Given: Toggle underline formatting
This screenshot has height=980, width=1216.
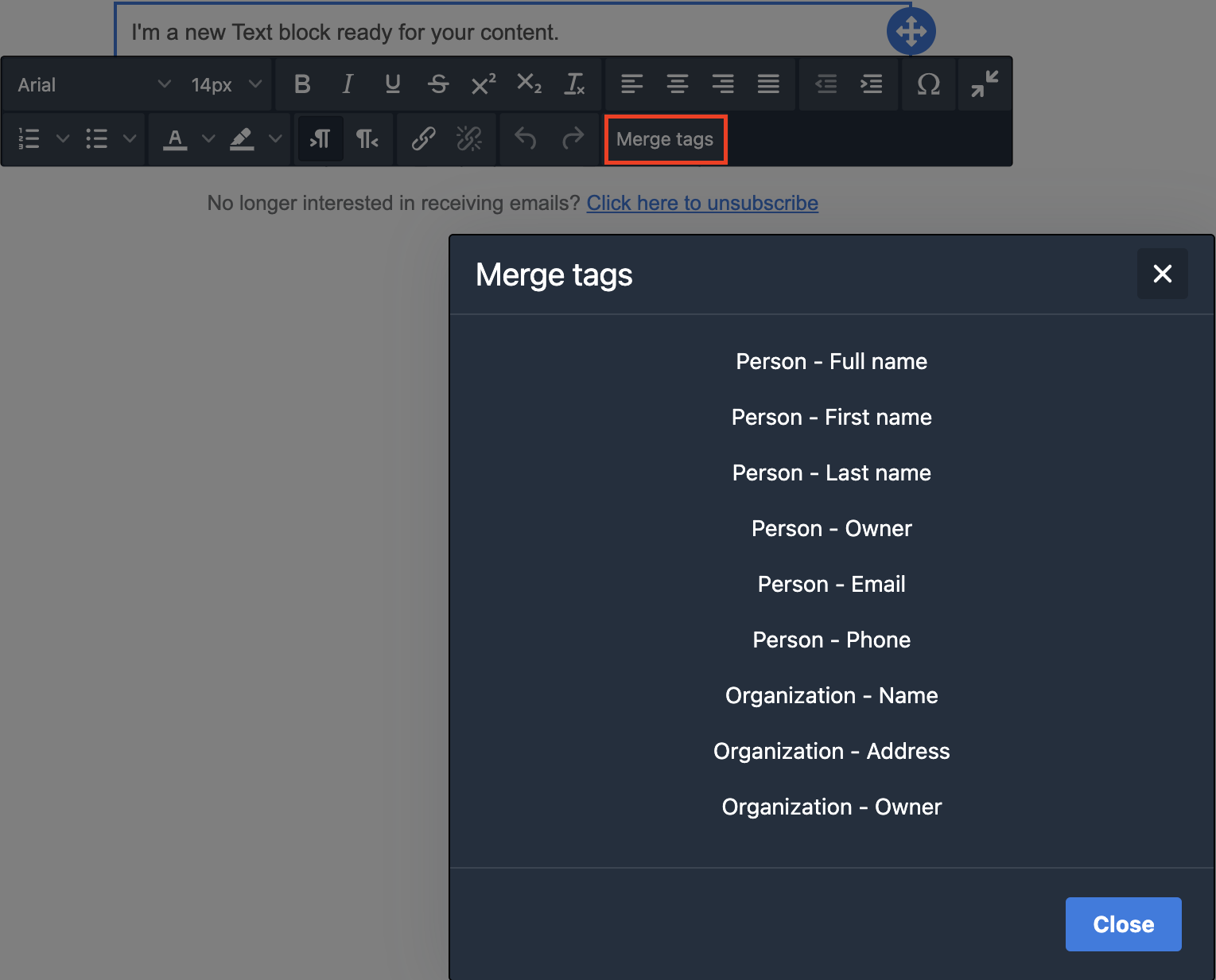Looking at the screenshot, I should coord(393,84).
